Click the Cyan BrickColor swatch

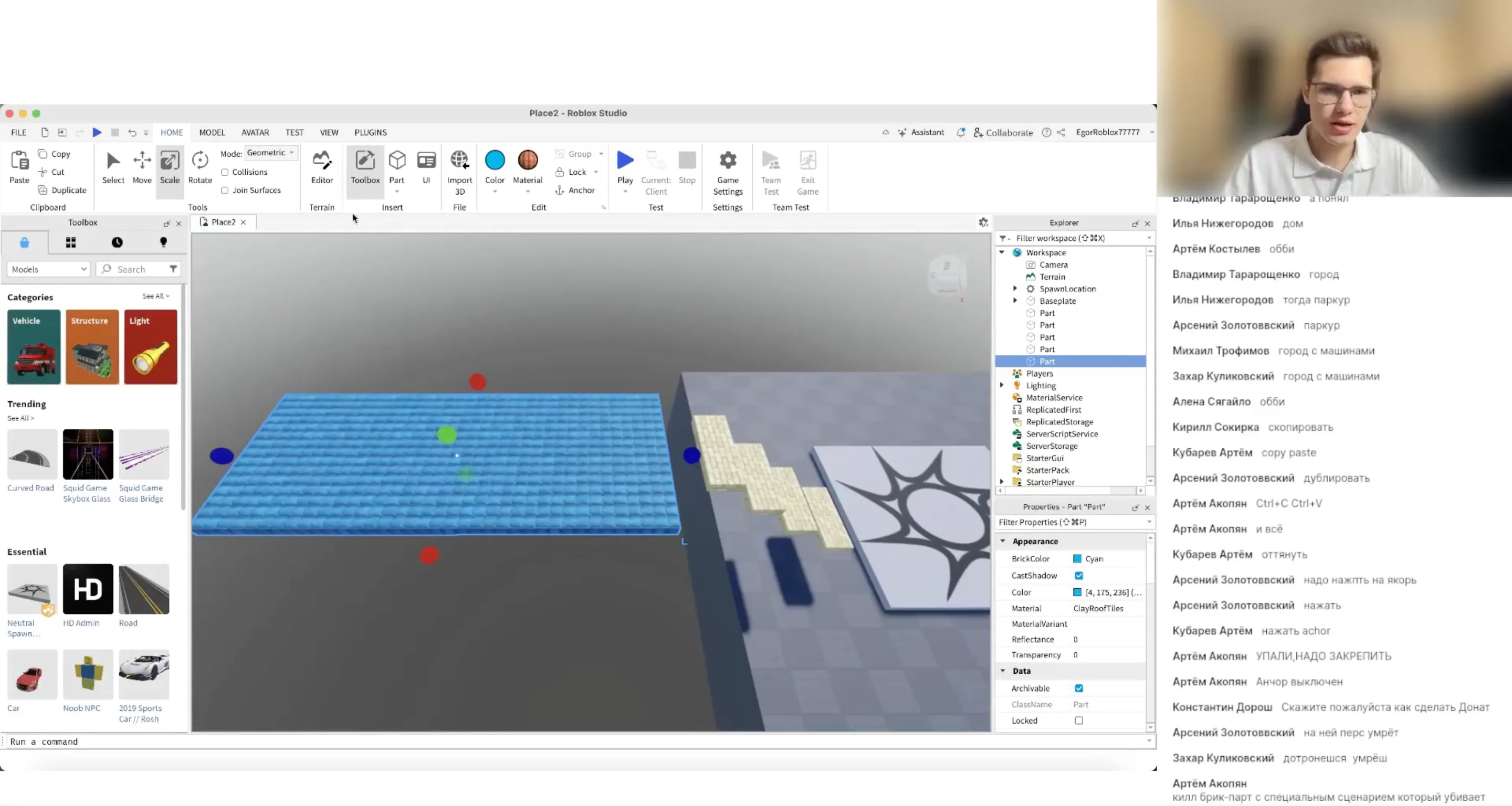[1078, 559]
